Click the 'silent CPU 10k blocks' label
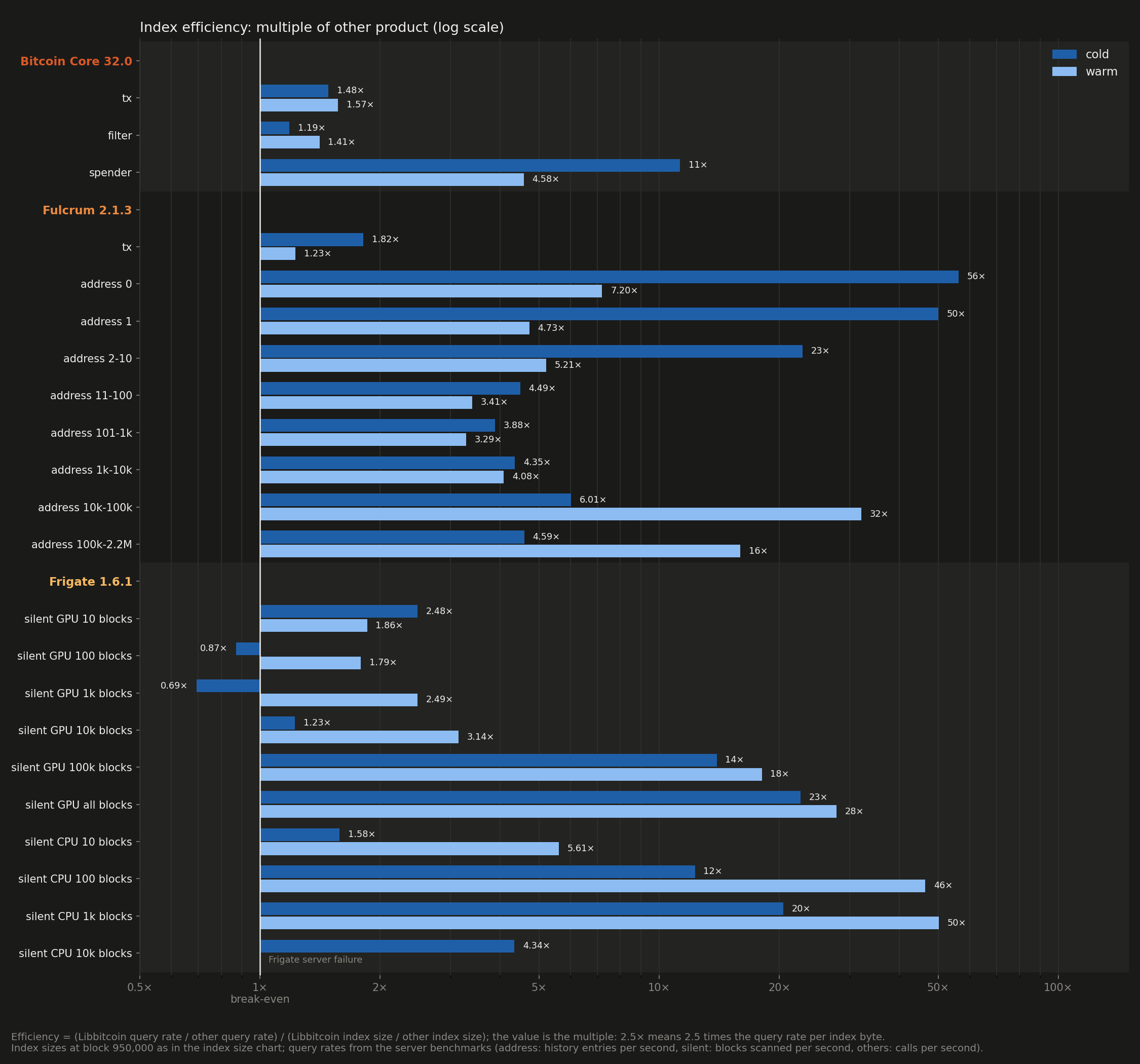The width and height of the screenshot is (1140, 1064). (x=75, y=954)
